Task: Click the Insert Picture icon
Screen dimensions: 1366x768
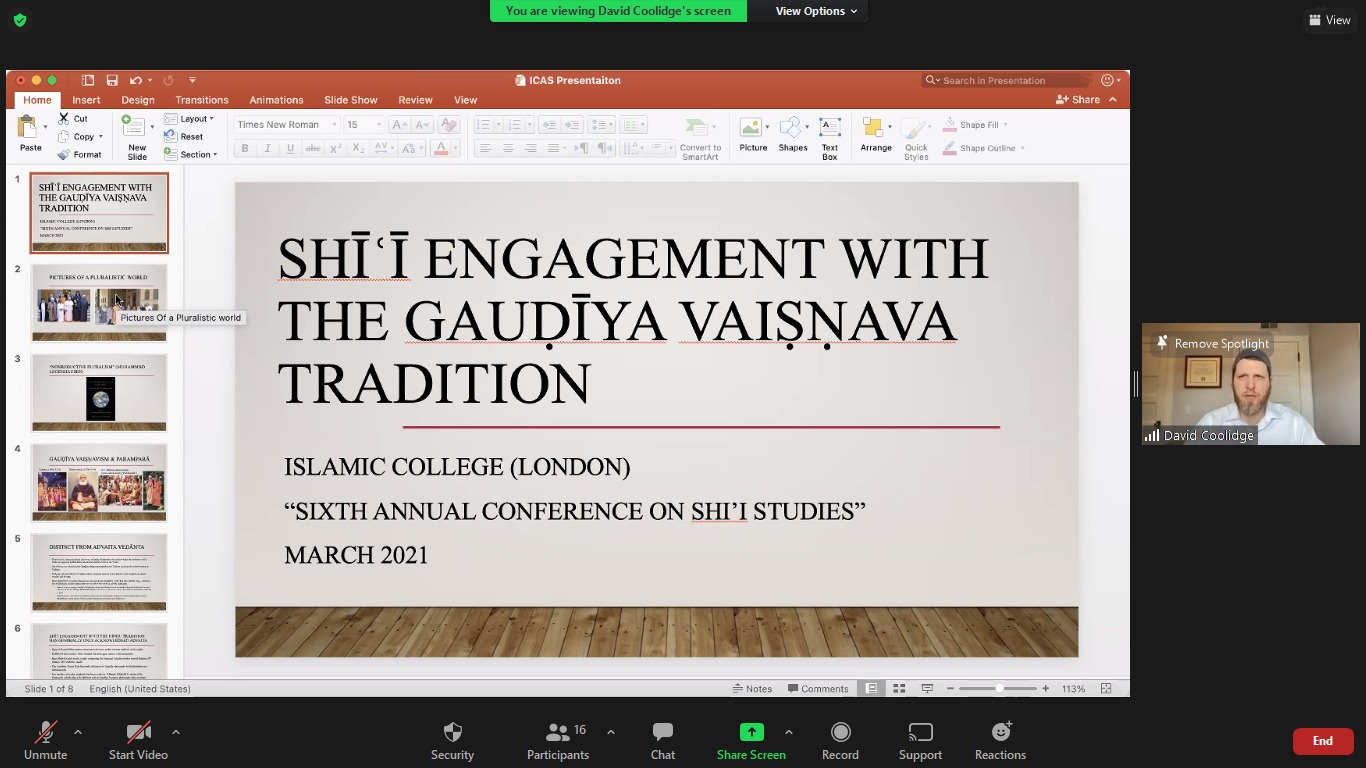Action: point(750,127)
